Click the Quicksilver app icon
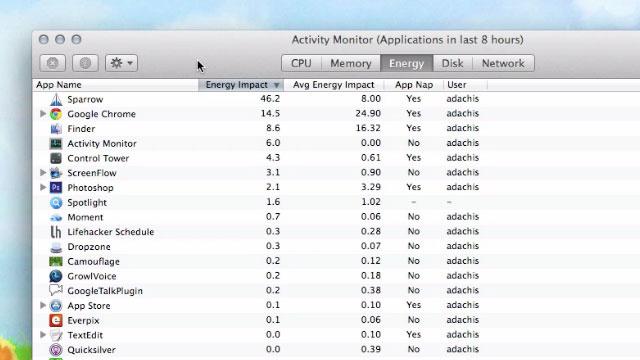Viewport: 640px width, 360px height. (56, 350)
